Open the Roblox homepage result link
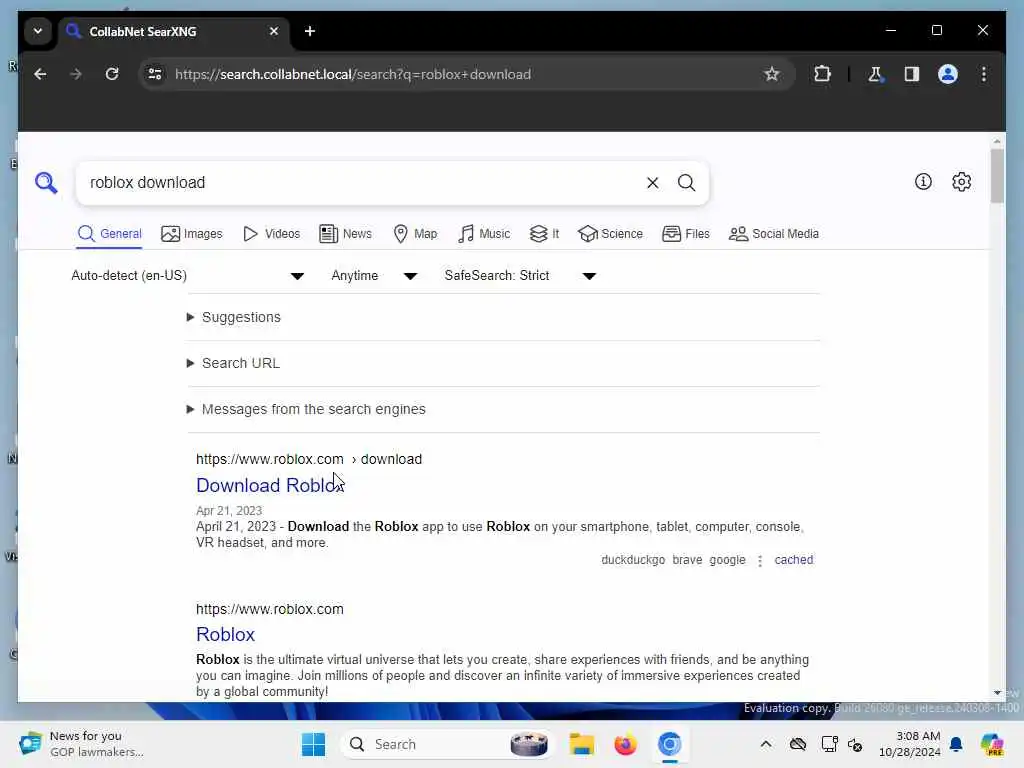The image size is (1024, 768). [x=225, y=634]
